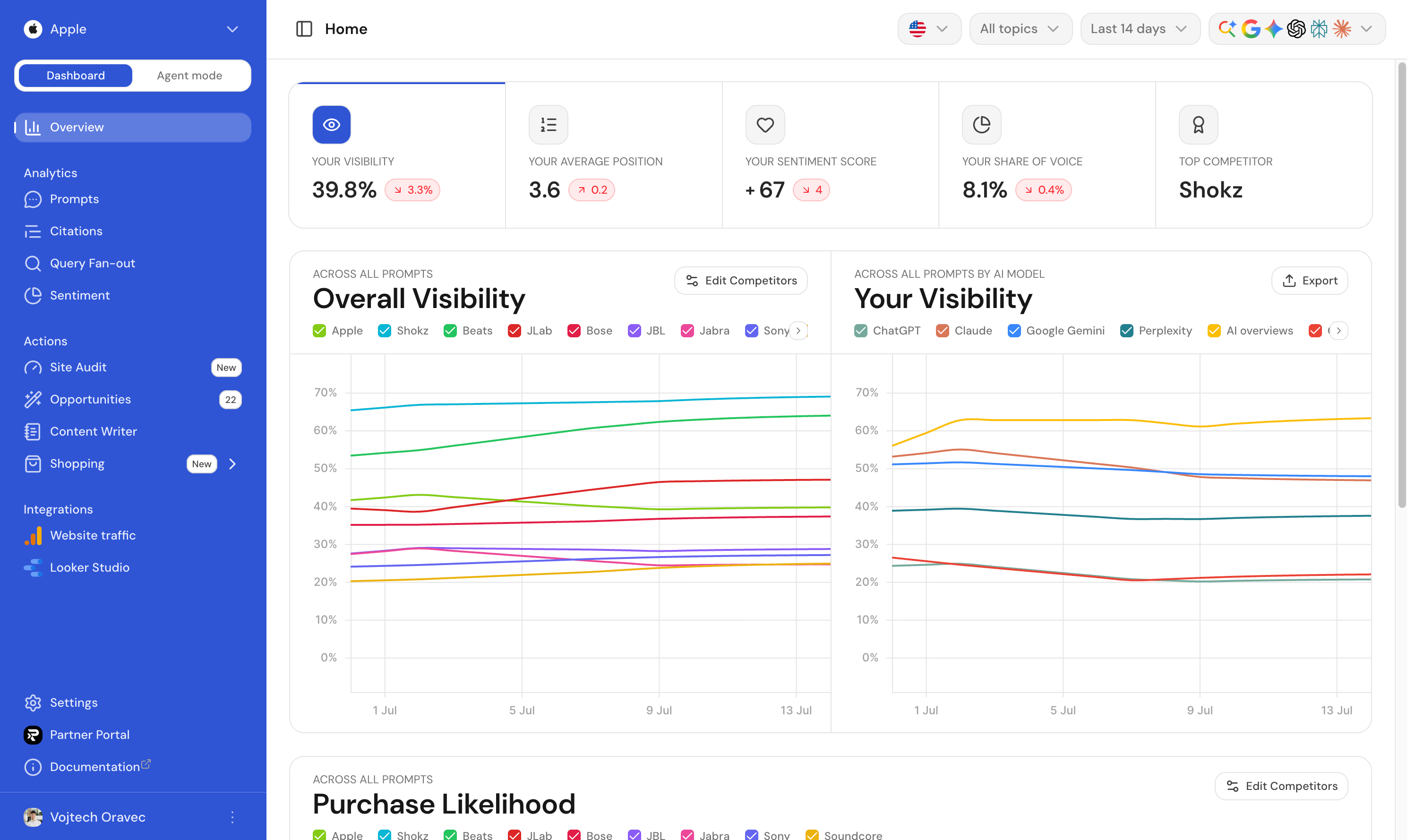
Task: Click the numbered list icon on Average Position card
Action: point(548,125)
